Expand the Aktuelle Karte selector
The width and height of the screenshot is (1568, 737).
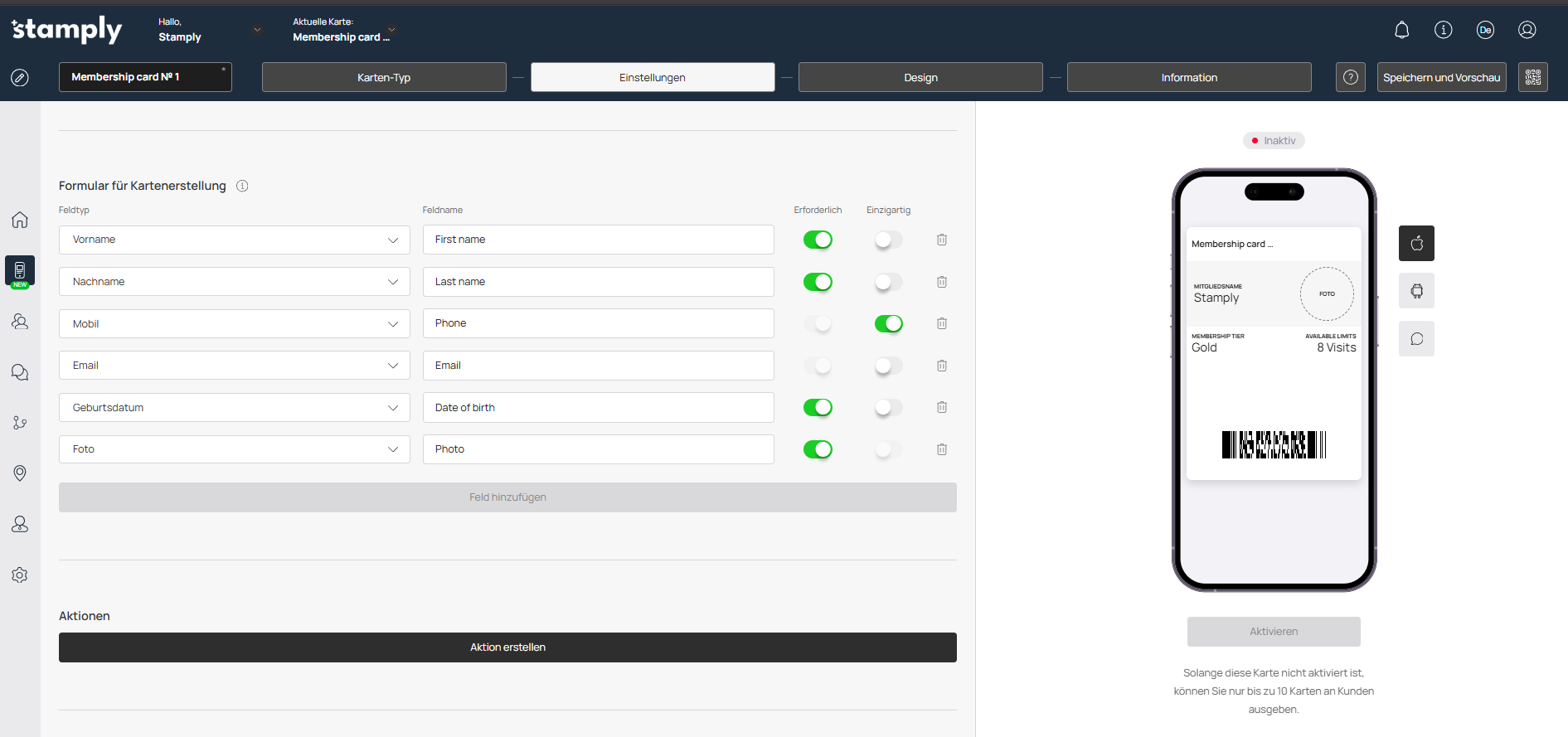click(392, 30)
